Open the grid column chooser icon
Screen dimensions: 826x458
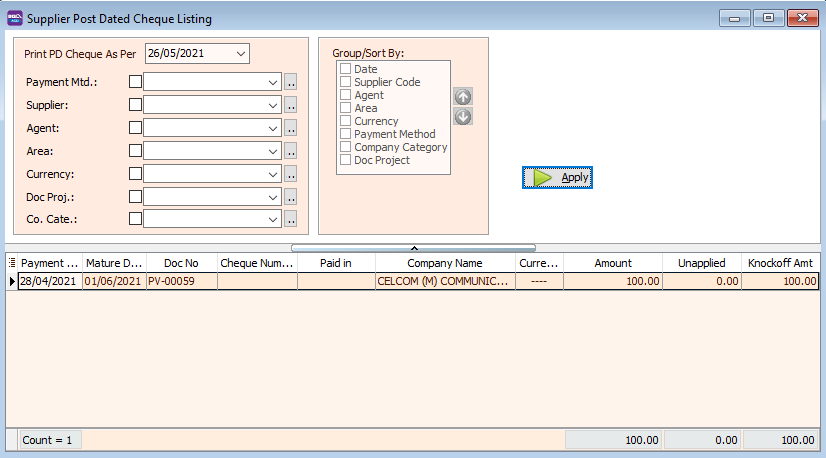point(12,263)
